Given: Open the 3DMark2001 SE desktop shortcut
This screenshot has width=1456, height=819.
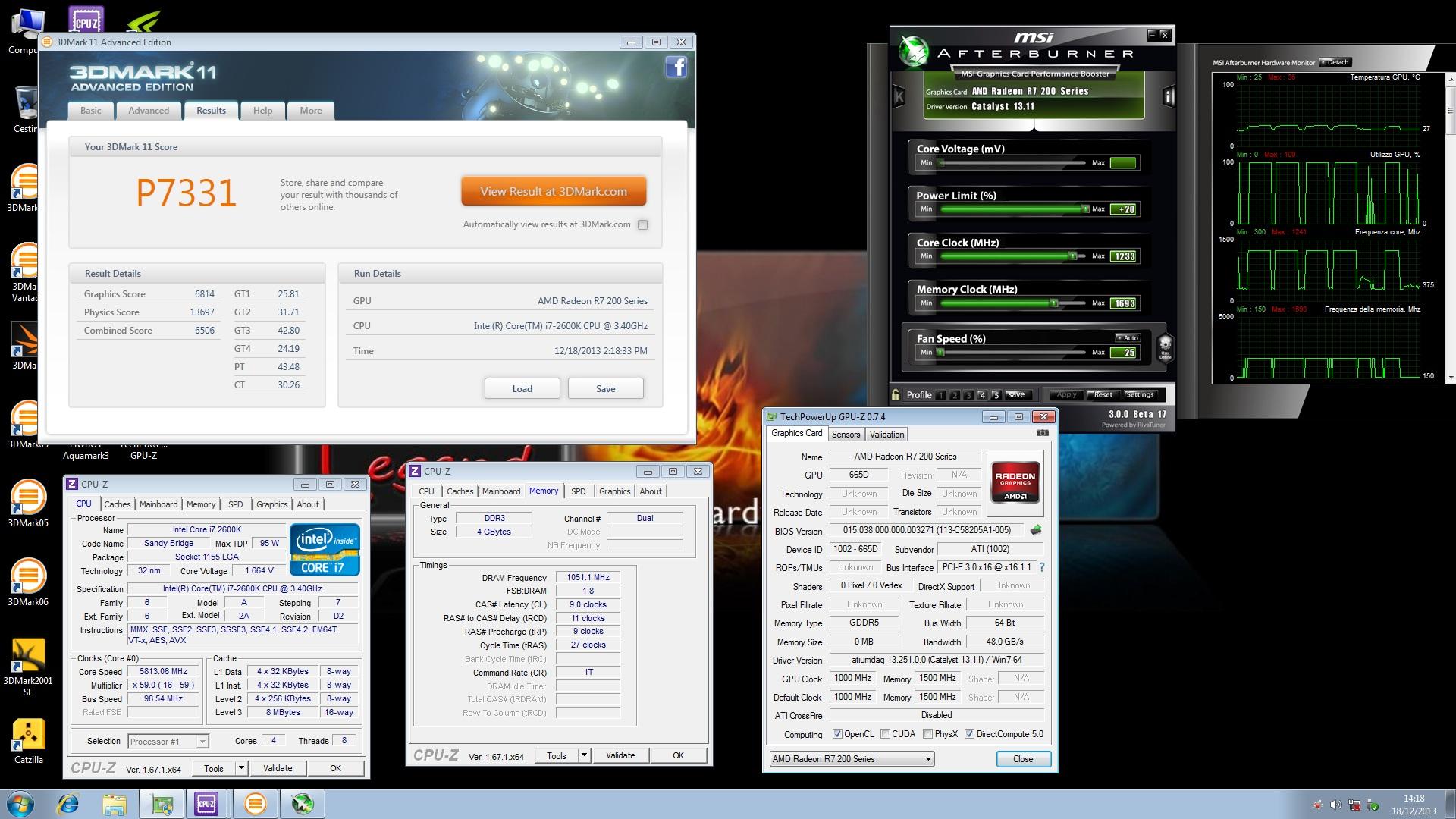Looking at the screenshot, I should point(28,667).
